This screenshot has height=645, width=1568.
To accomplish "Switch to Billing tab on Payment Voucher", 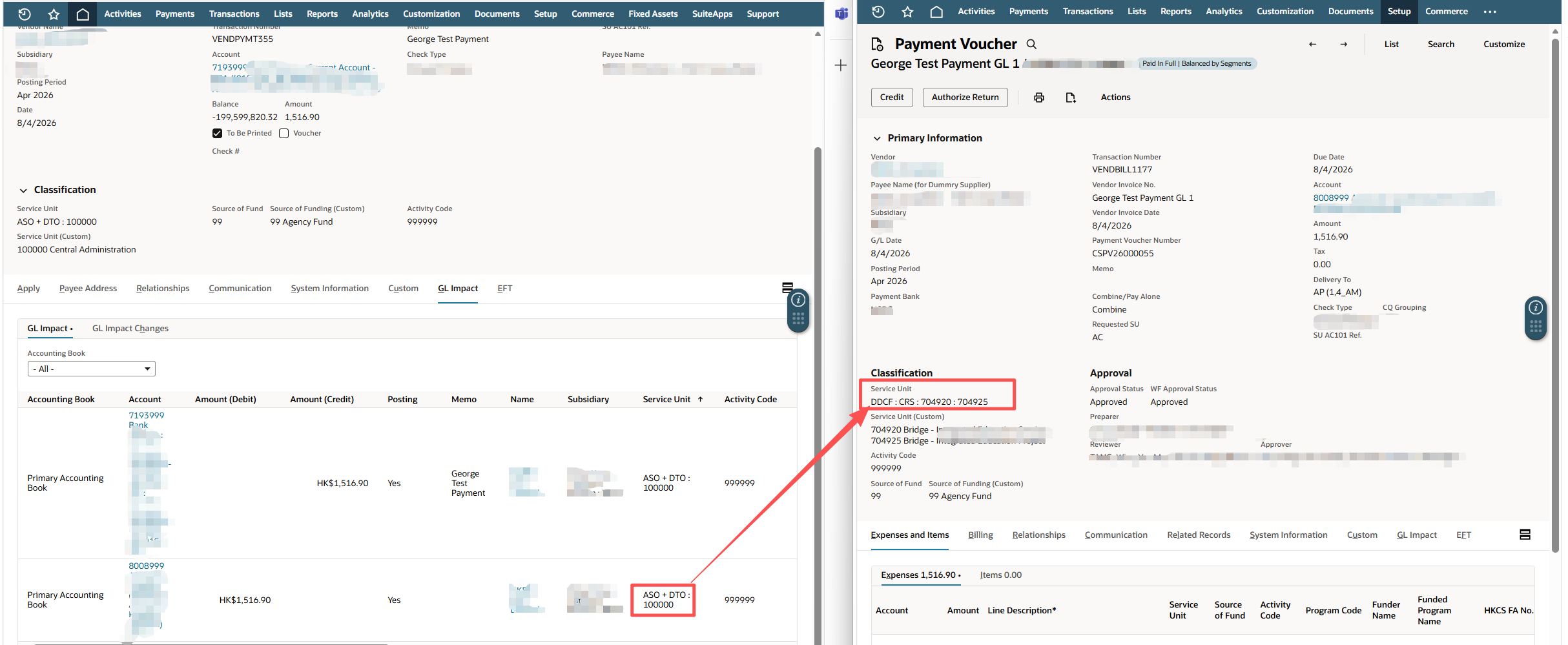I will point(980,535).
